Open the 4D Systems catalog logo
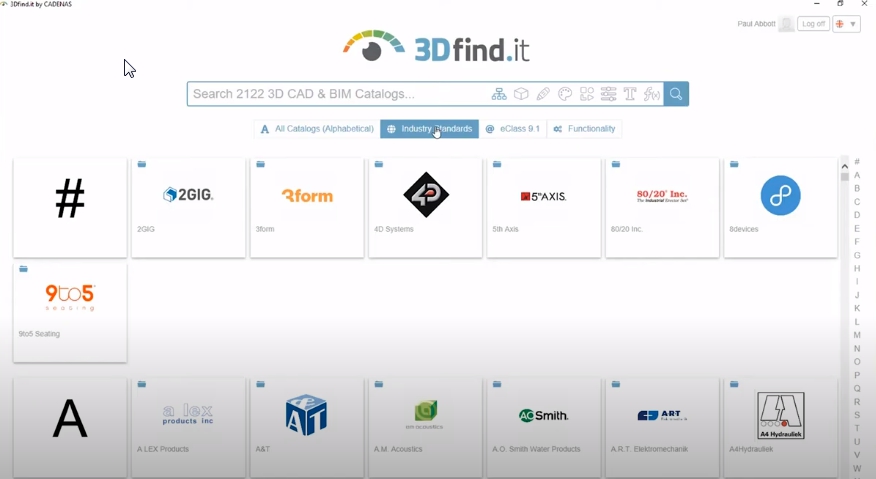Viewport: 876px width, 479px height. click(x=426, y=195)
